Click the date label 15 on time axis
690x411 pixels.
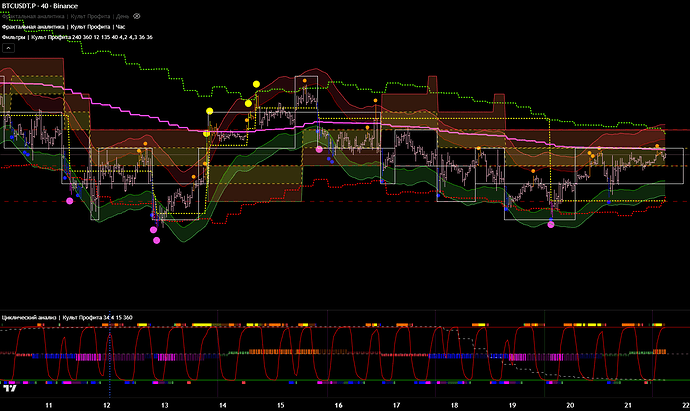pos(280,404)
